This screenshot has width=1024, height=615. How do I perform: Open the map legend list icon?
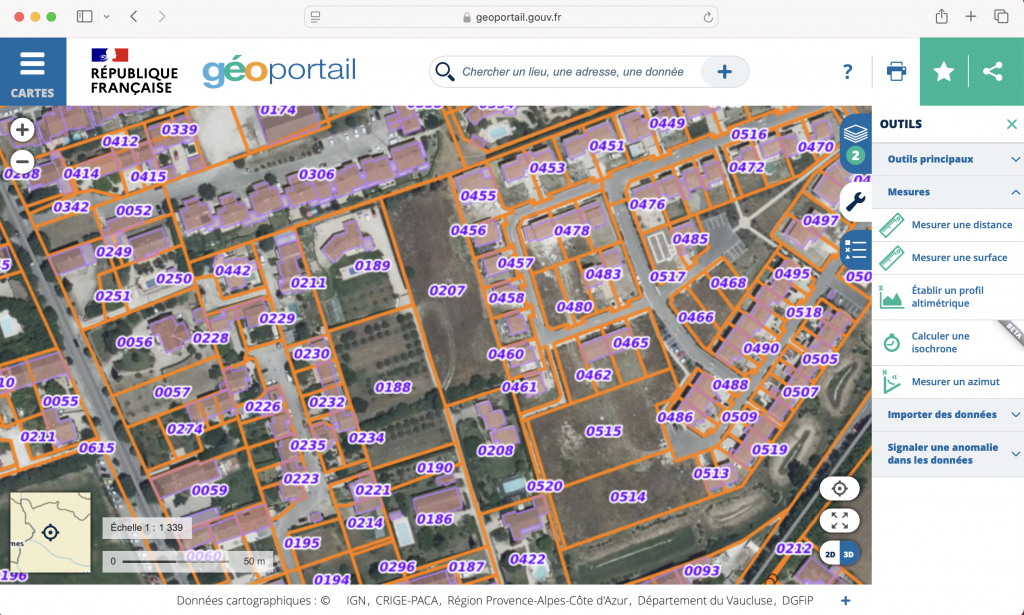855,249
